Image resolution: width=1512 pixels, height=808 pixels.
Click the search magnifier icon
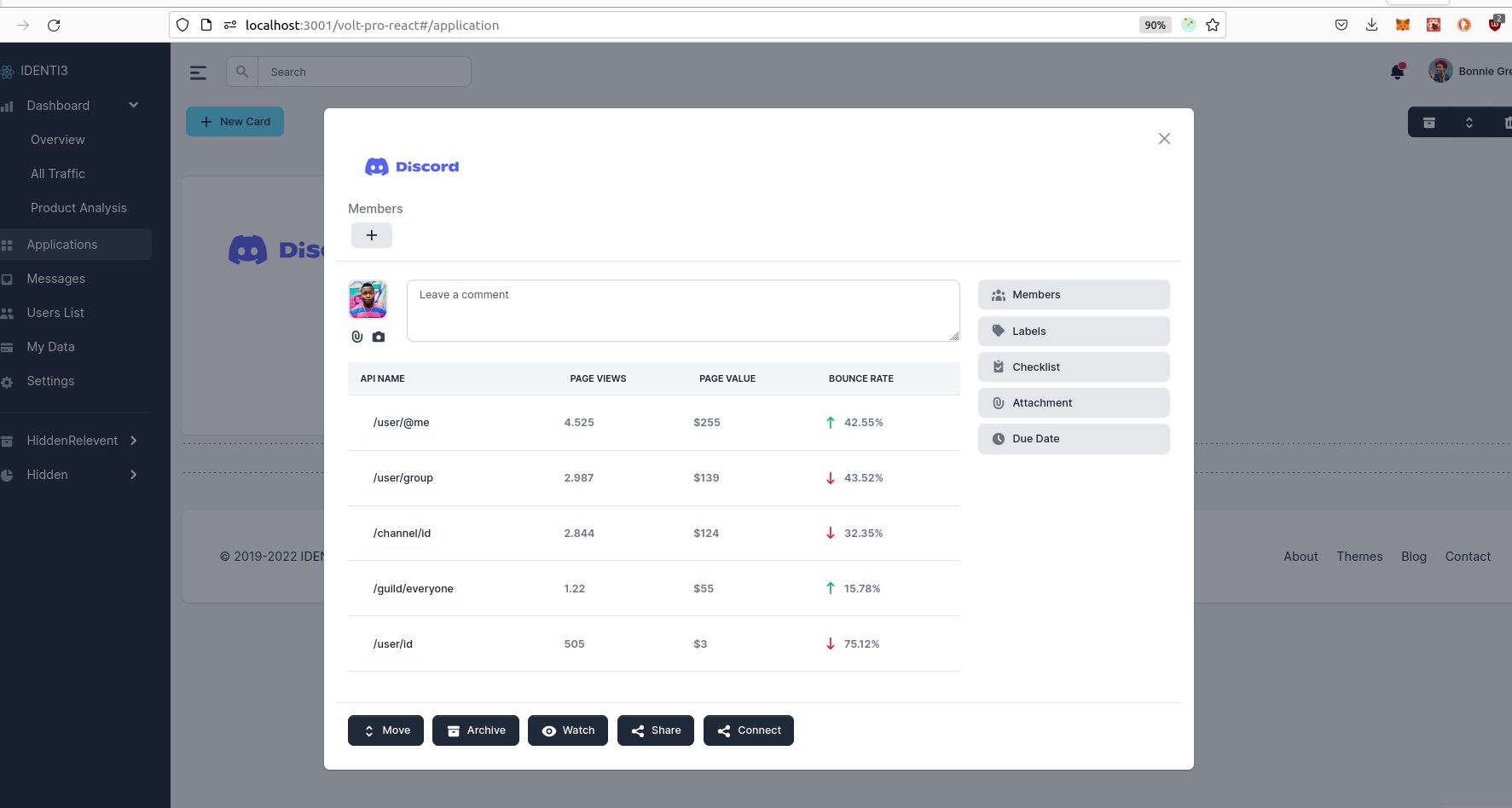[x=242, y=72]
